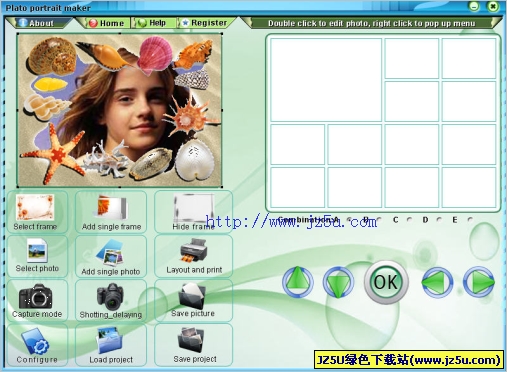Click Add single photo
This screenshot has width=507, height=372.
coord(111,256)
